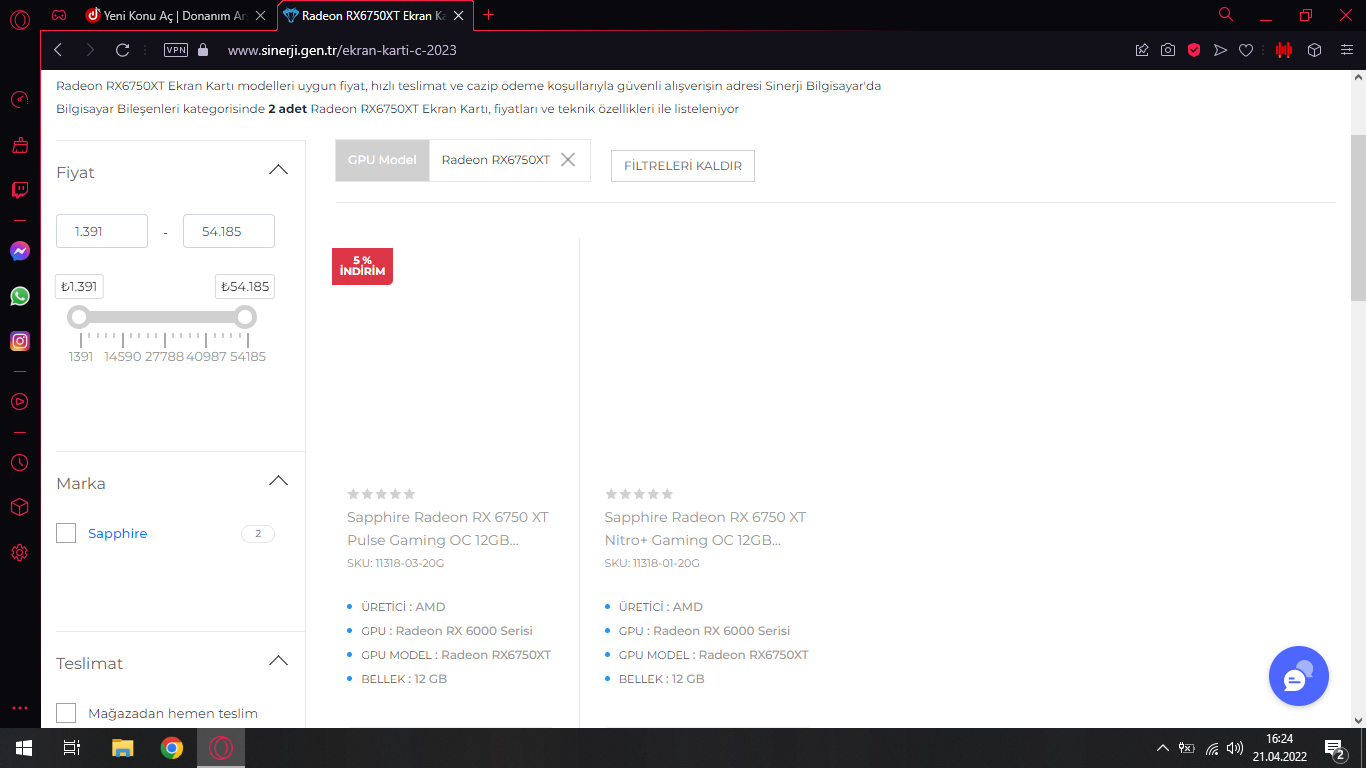The image size is (1366, 768).
Task: Click the 5% İNDİRİM discount badge
Action: (362, 266)
